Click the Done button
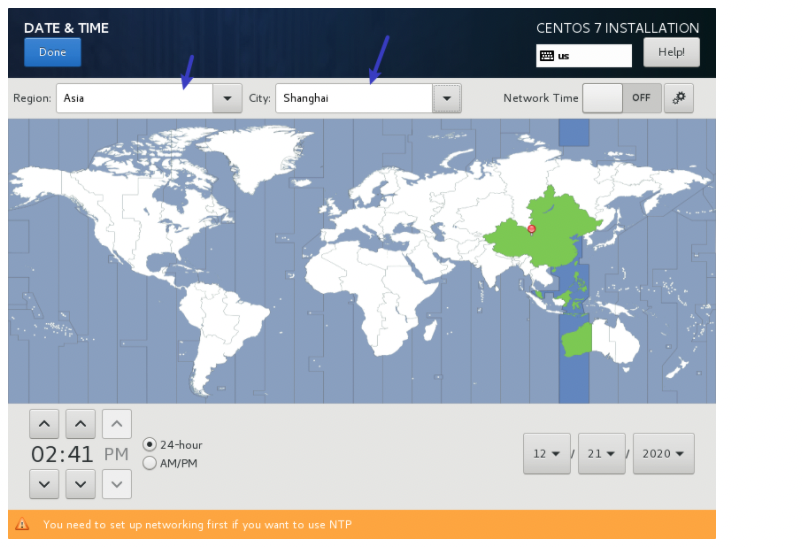 [52, 52]
